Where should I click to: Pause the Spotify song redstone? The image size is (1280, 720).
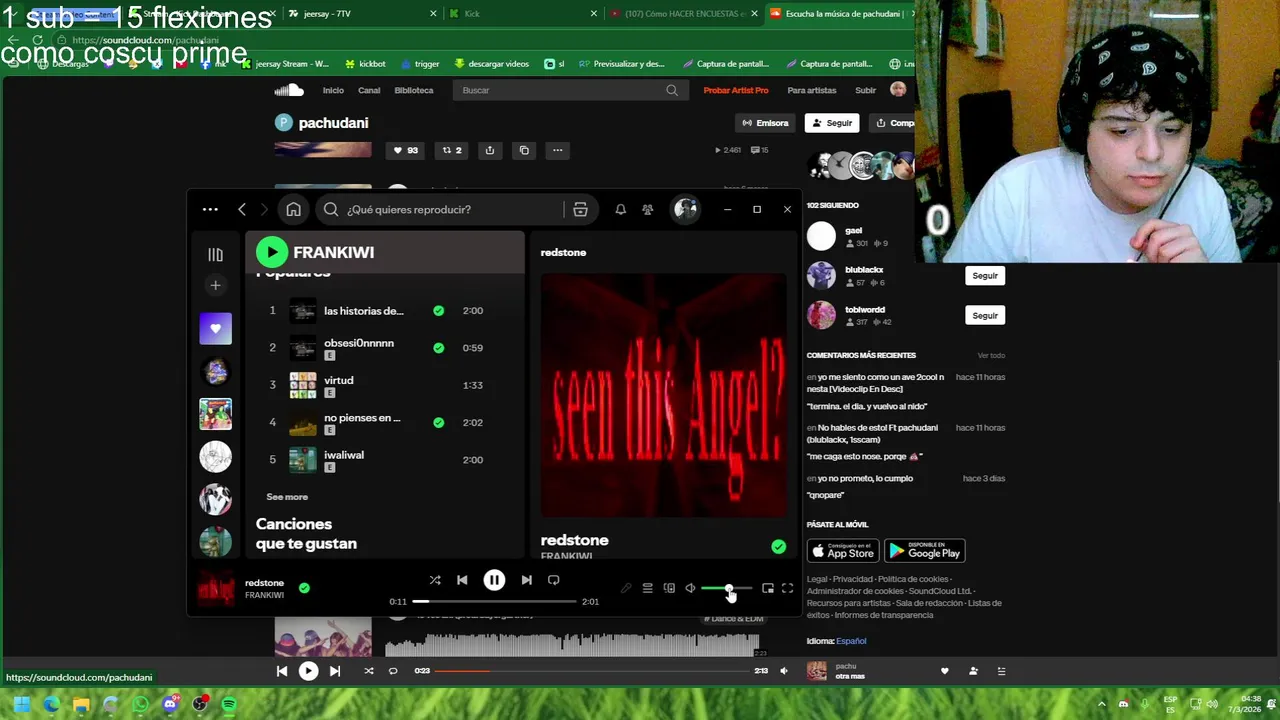[x=494, y=580]
